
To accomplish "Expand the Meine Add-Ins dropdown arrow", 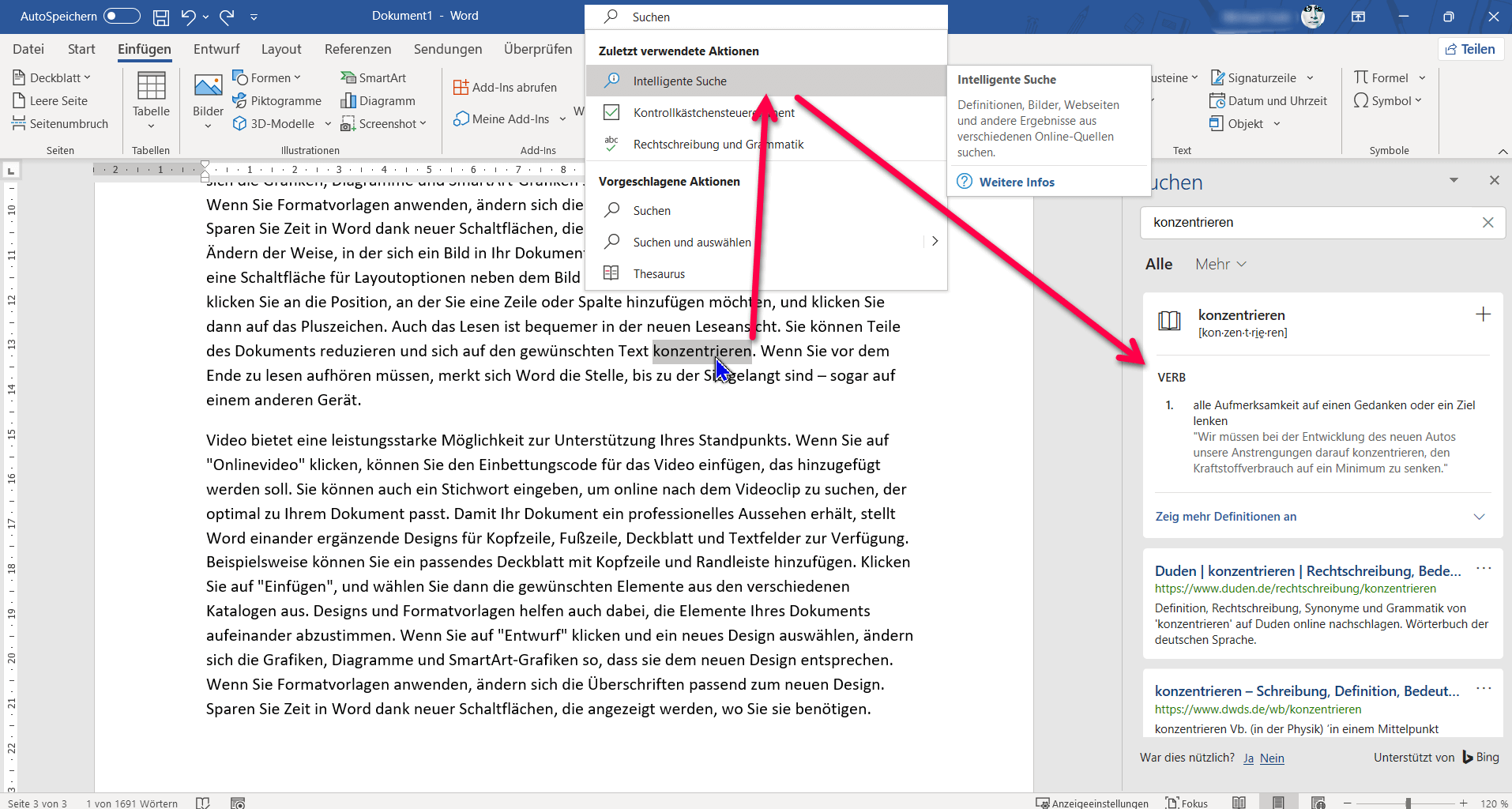I will [562, 119].
